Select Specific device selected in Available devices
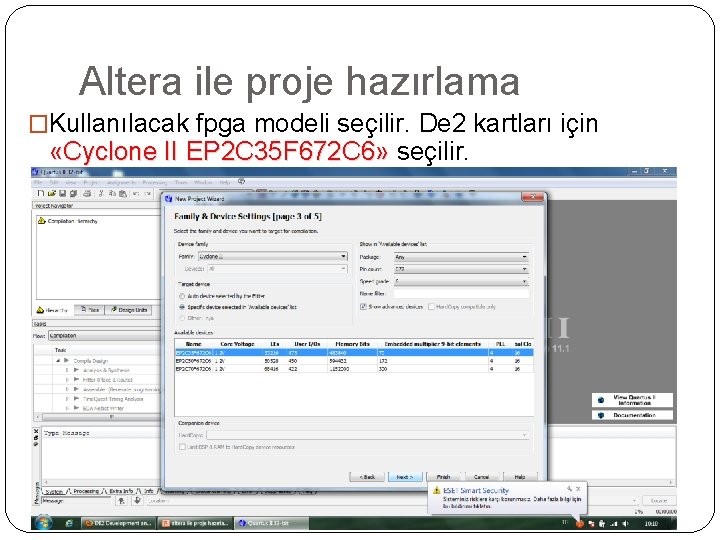 point(182,307)
